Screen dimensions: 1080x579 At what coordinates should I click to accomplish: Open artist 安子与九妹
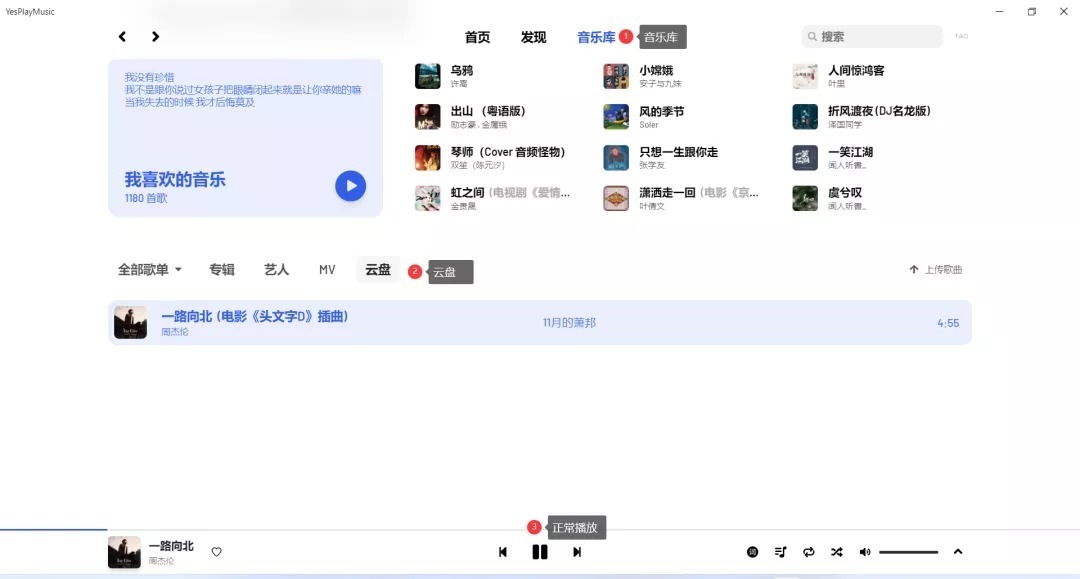660,83
